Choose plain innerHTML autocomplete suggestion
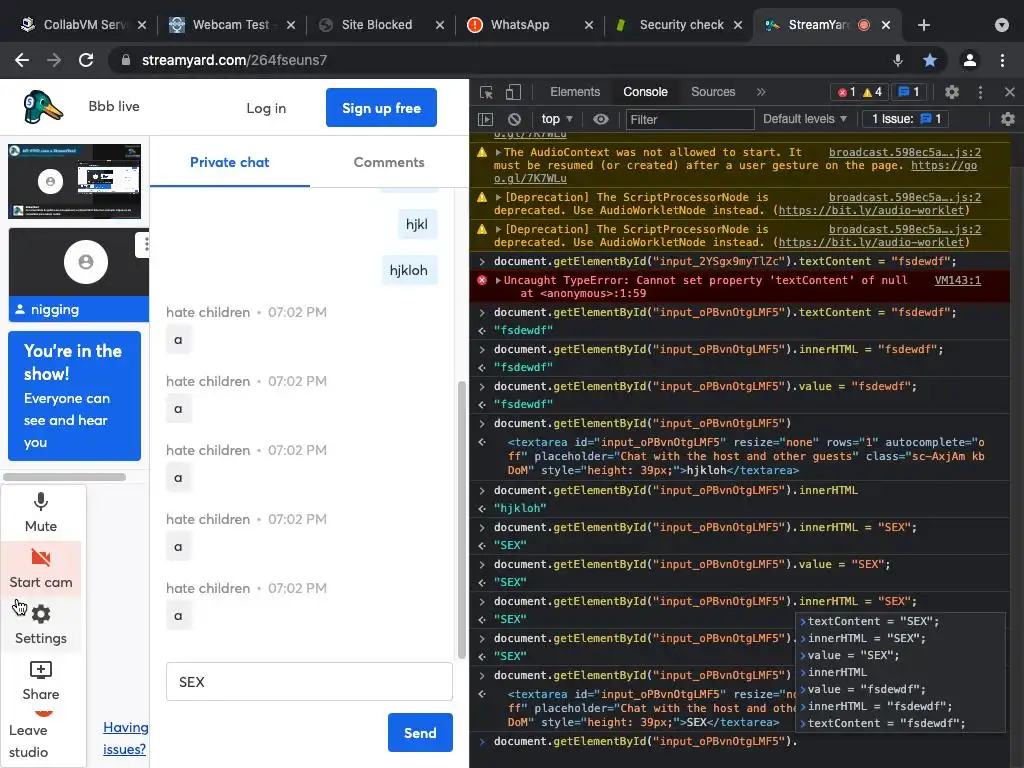1024x768 pixels. tap(837, 673)
